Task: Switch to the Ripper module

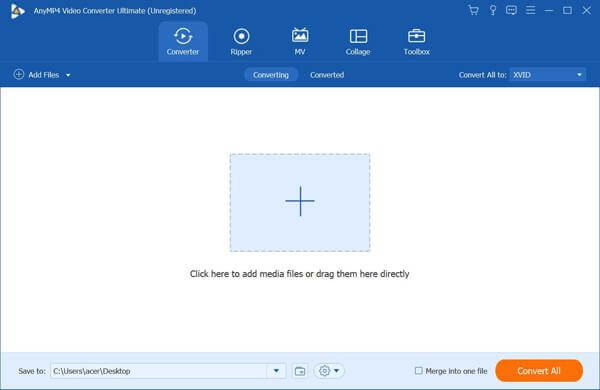Action: click(x=241, y=41)
